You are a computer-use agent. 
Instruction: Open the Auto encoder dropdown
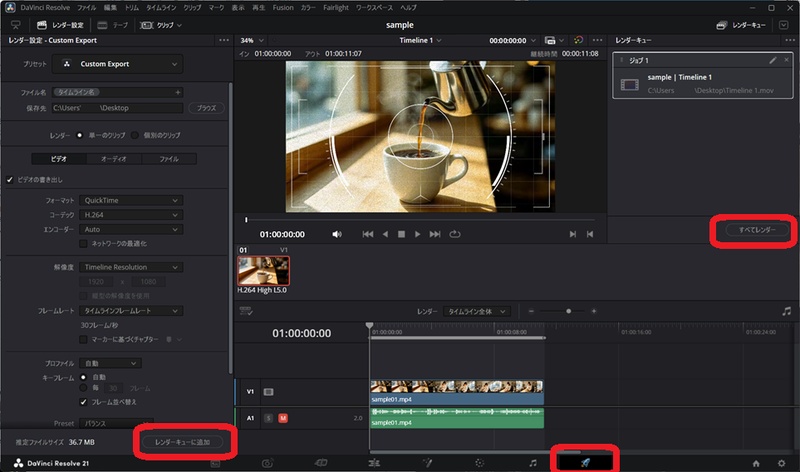(131, 230)
